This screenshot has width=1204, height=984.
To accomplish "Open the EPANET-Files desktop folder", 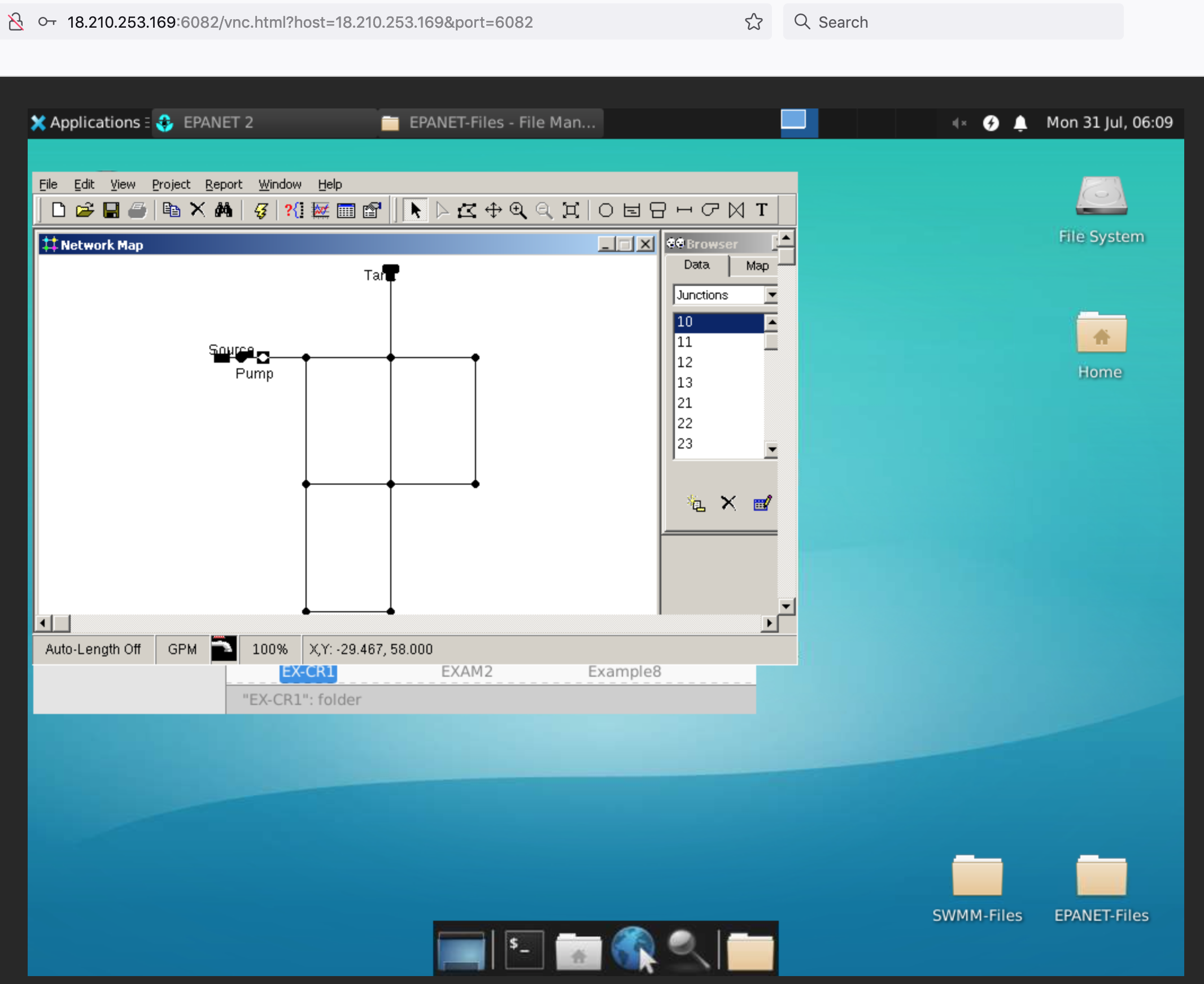I will [x=1101, y=889].
